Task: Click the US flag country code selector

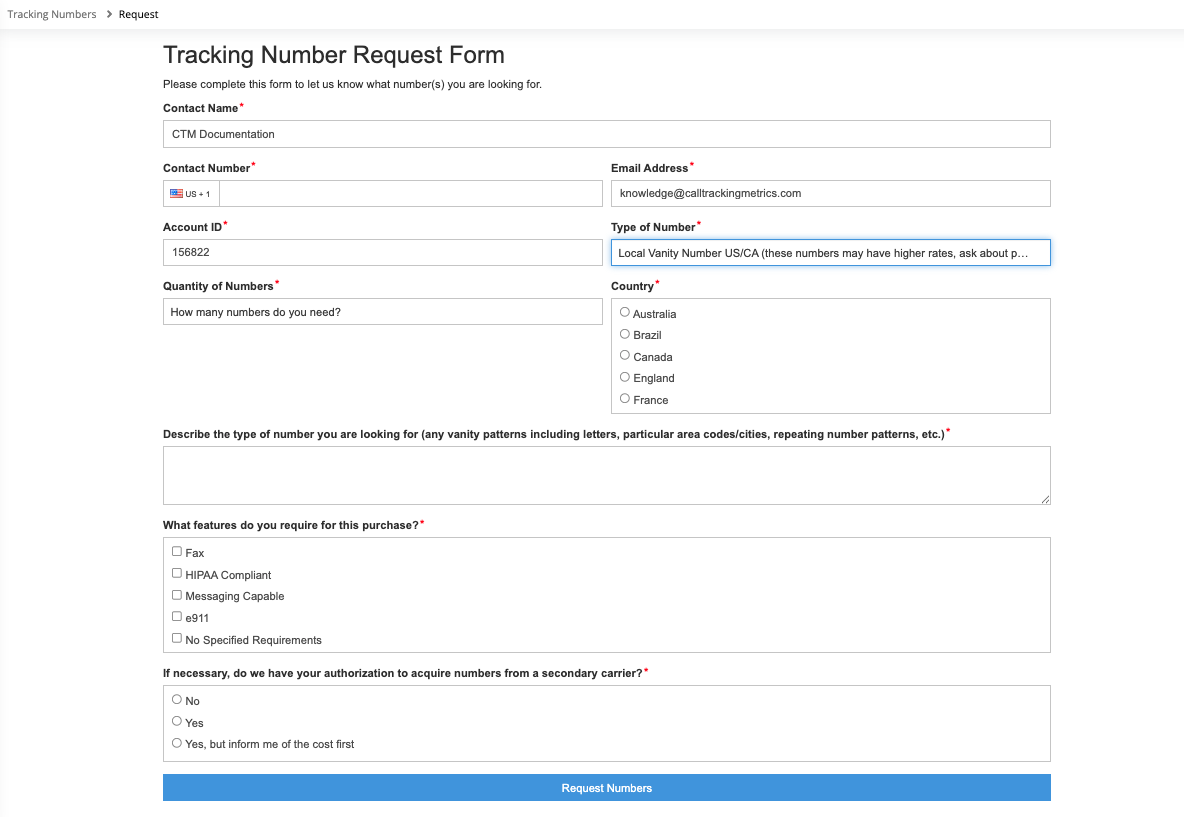Action: 191,194
